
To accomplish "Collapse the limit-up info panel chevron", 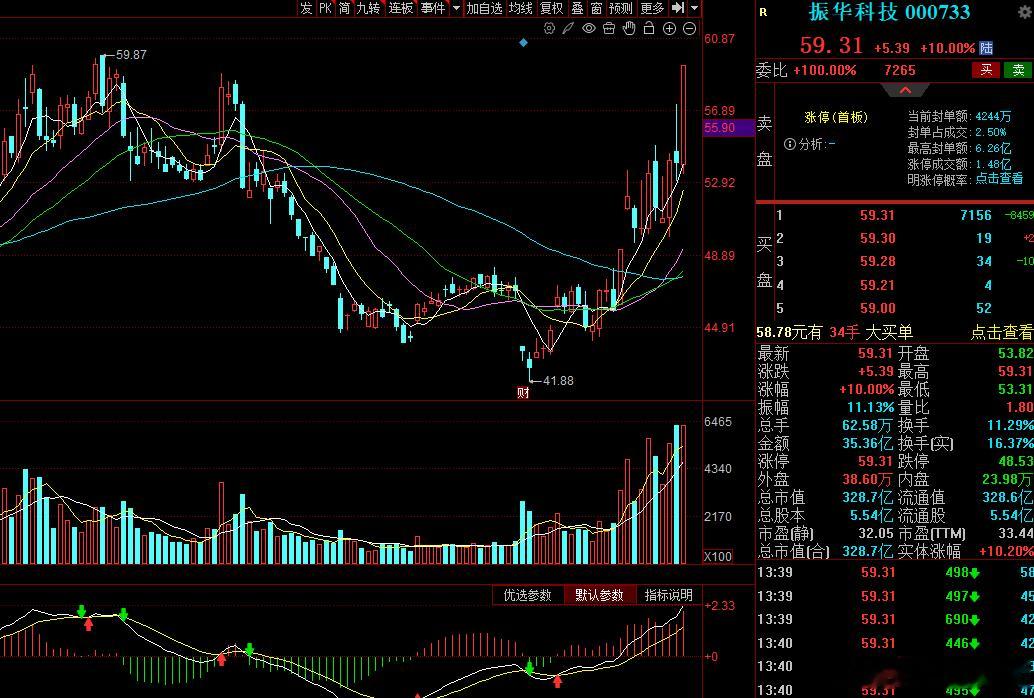I will click(905, 90).
